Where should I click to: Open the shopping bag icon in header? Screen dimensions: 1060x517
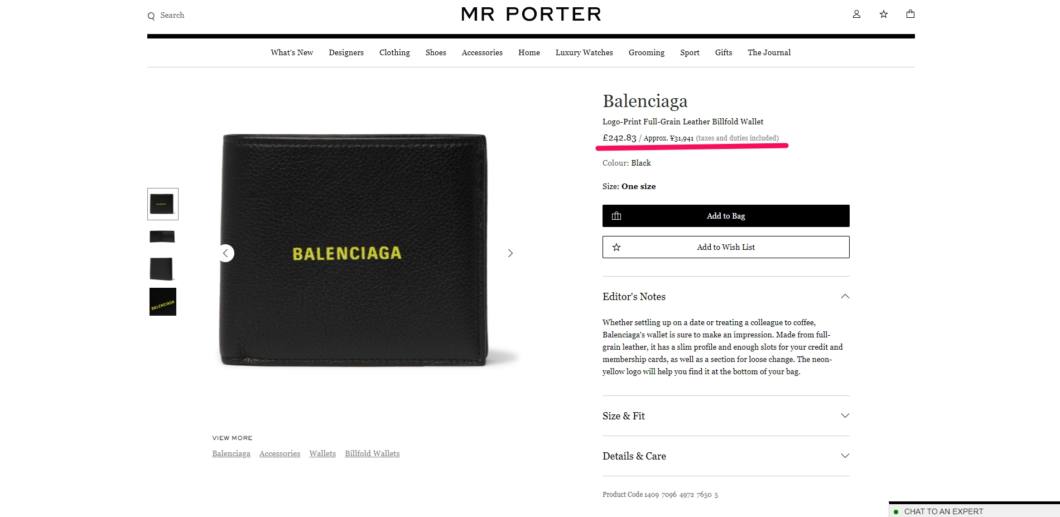coord(910,14)
